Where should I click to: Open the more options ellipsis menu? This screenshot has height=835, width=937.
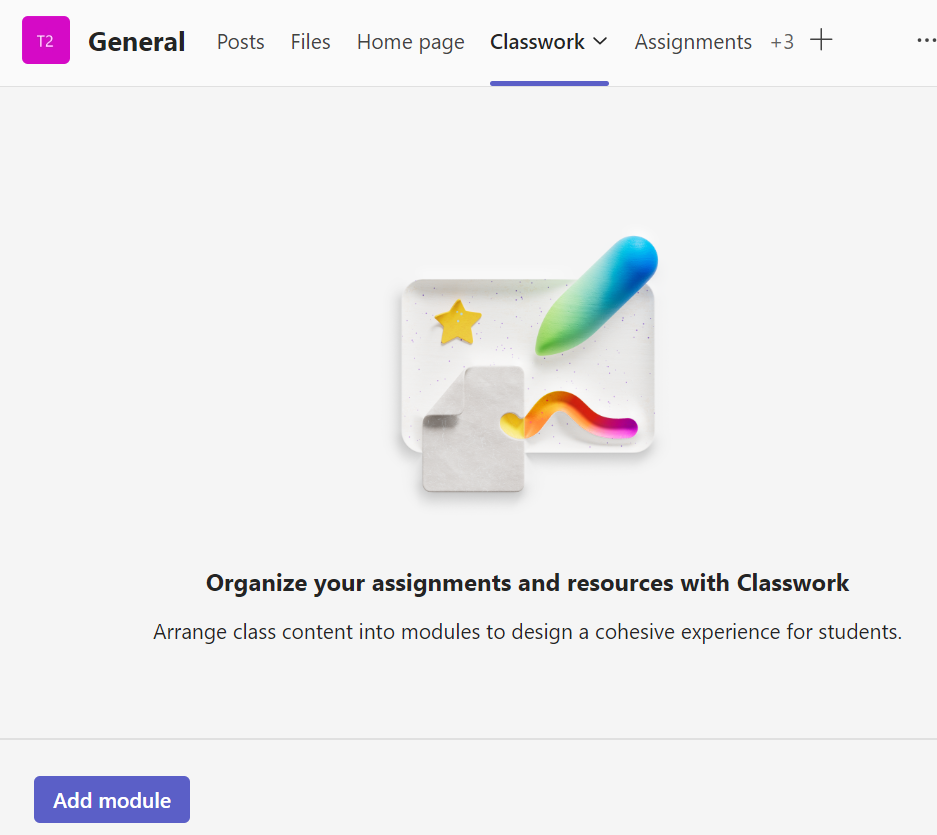pyautogui.click(x=926, y=41)
